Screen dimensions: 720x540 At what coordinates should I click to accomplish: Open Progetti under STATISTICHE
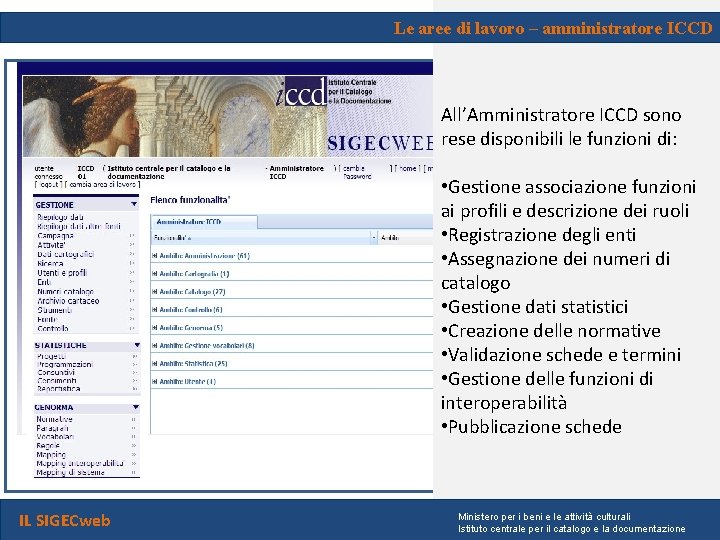click(51, 356)
